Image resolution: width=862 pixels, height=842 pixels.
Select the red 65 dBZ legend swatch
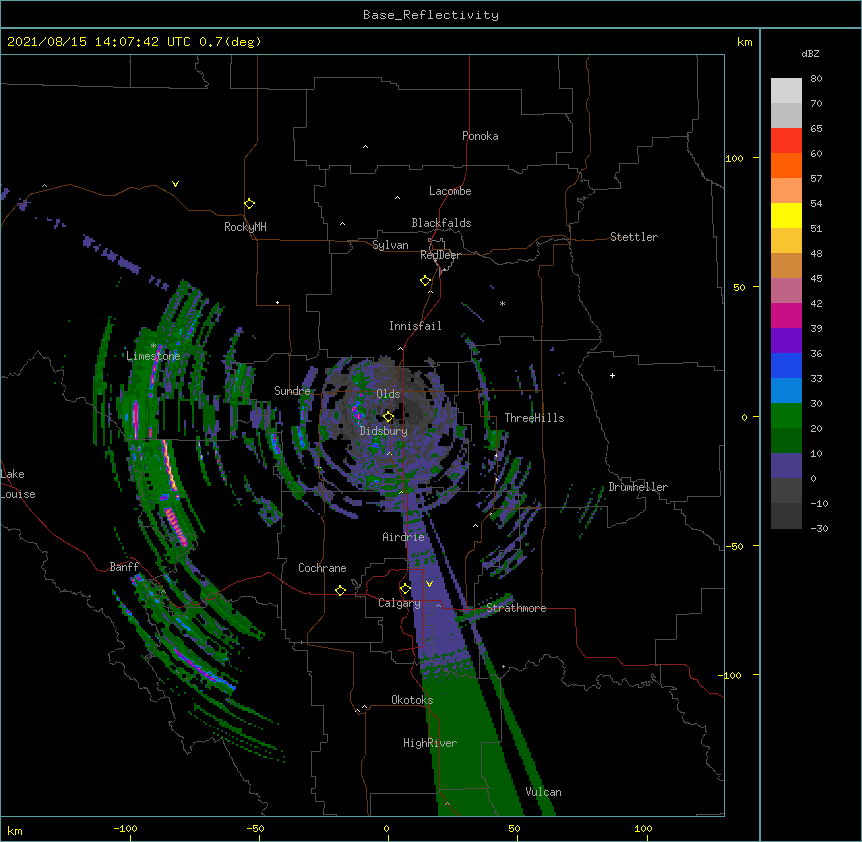coord(786,140)
